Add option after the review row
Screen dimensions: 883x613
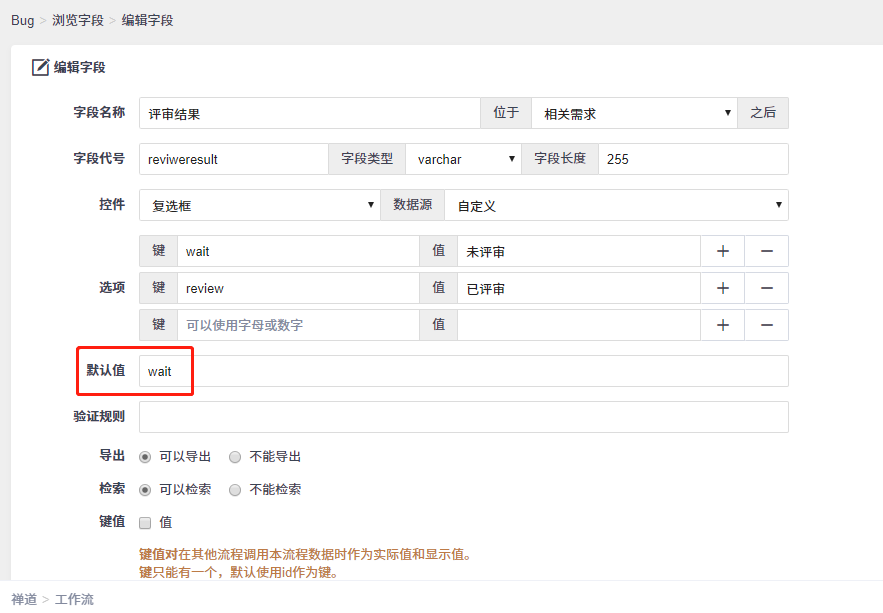pos(723,288)
